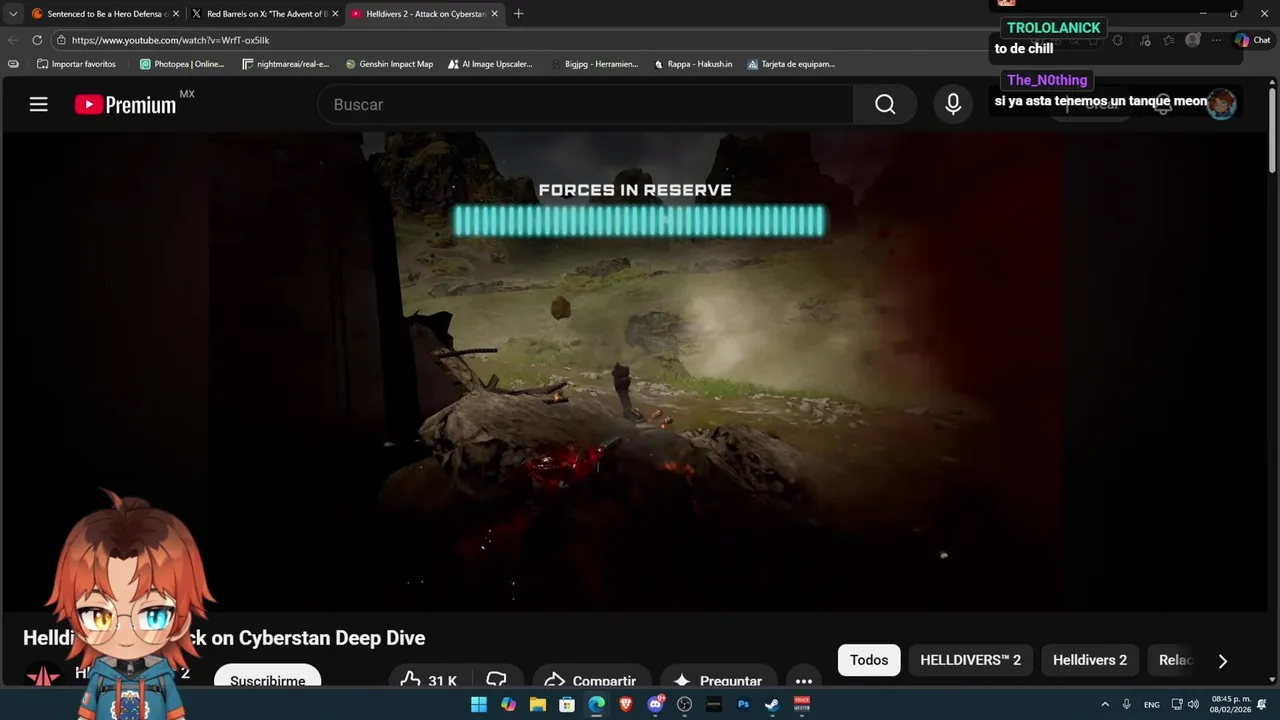
Task: Open the notification bell in the tray
Action: (x=1263, y=704)
